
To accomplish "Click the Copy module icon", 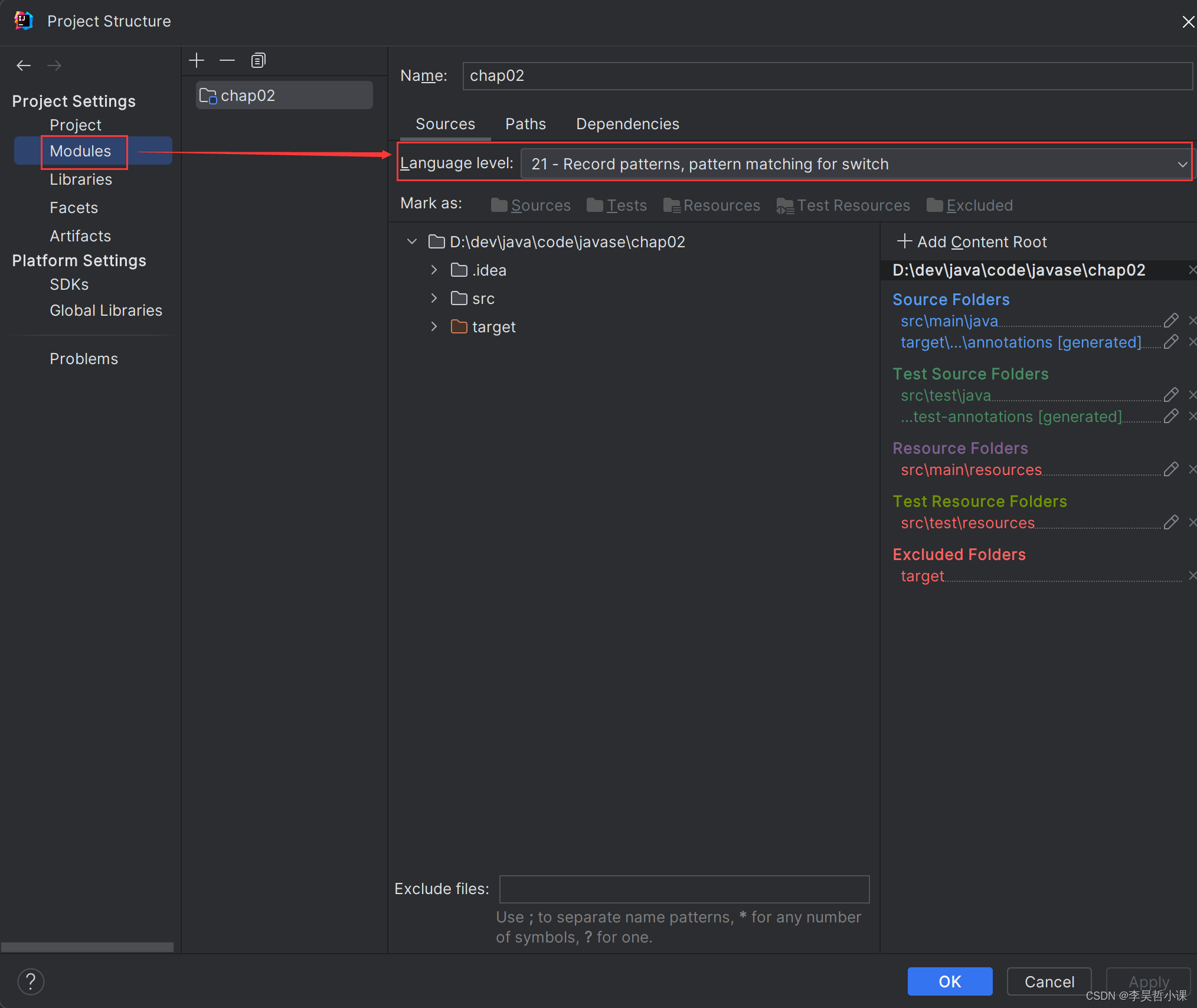I will click(x=258, y=60).
